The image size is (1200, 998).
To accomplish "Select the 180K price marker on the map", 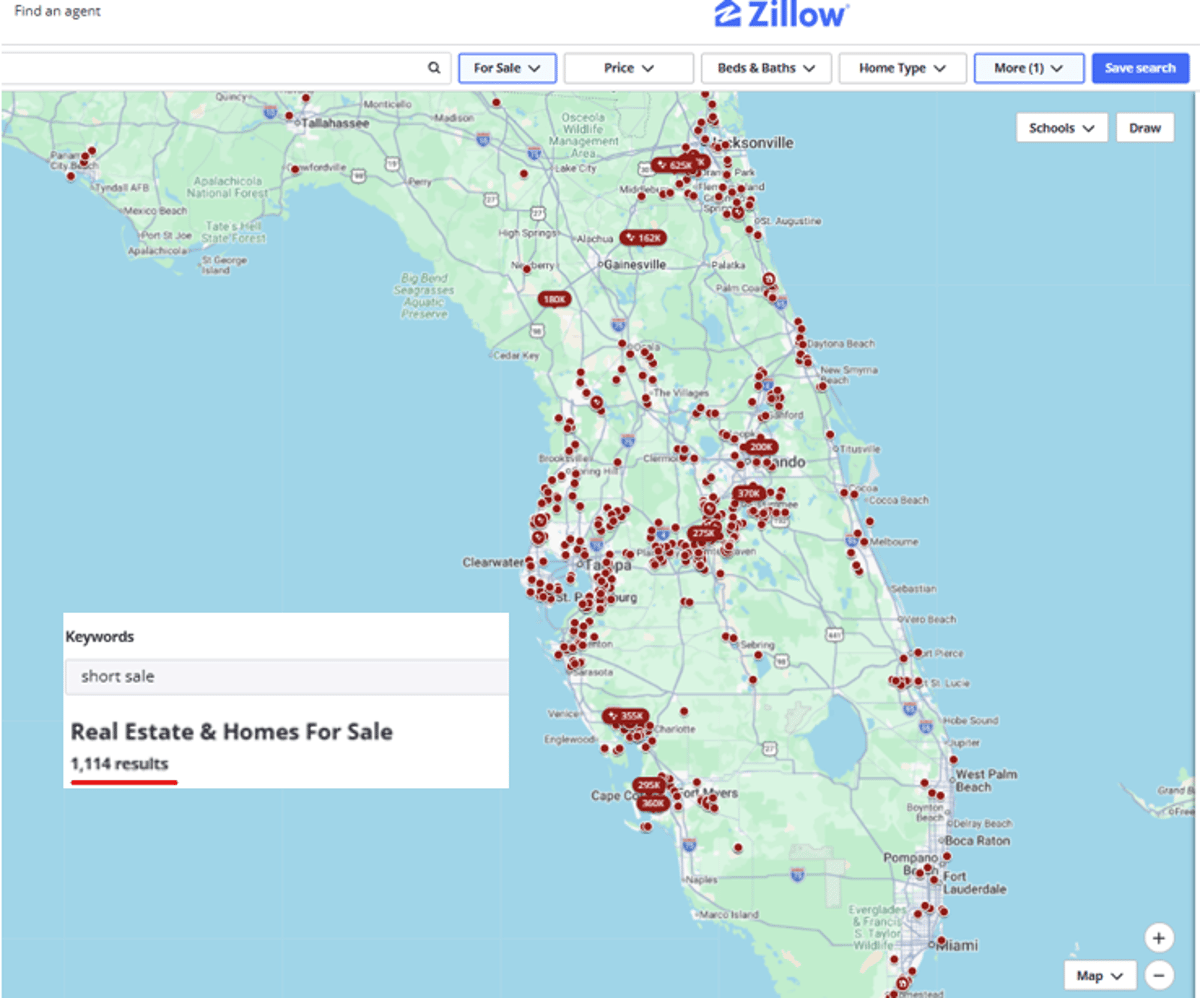I will click(x=554, y=298).
